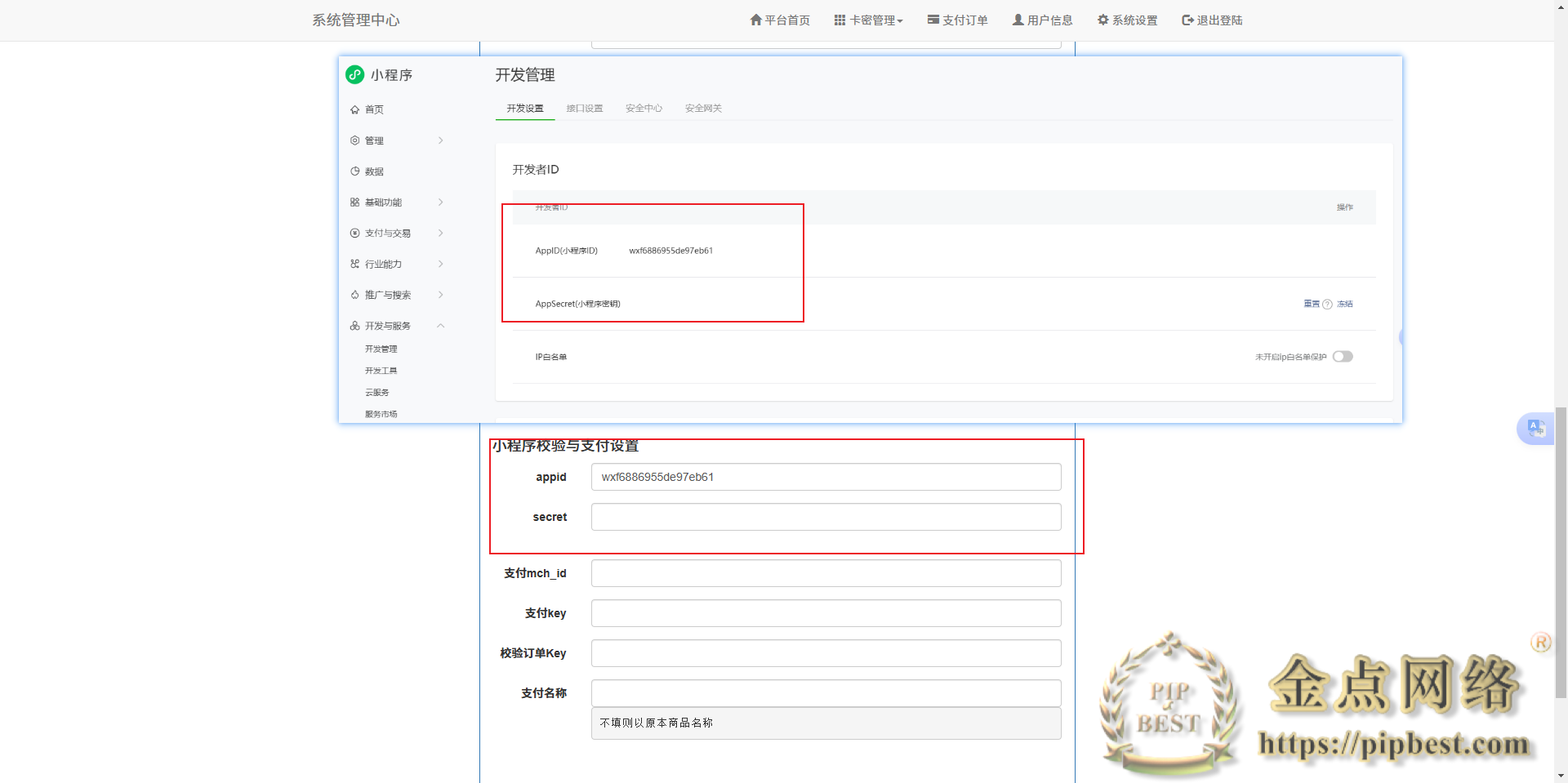Collapse the 开发与服务 section

pos(441,325)
